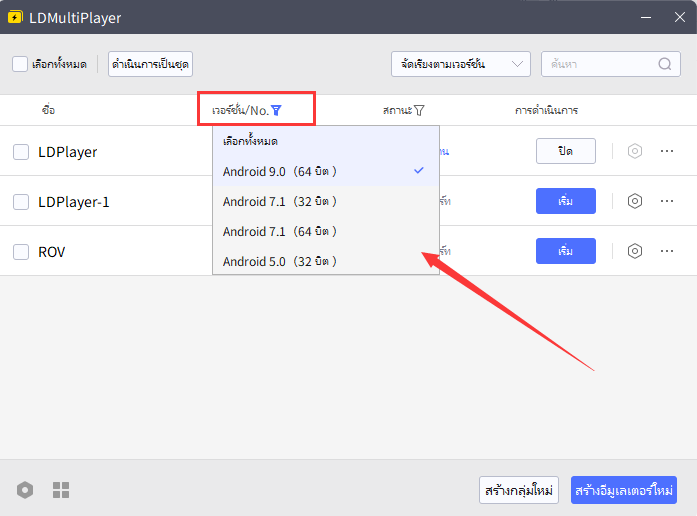Open settings gear for LDPlayer-1 row

click(x=635, y=201)
